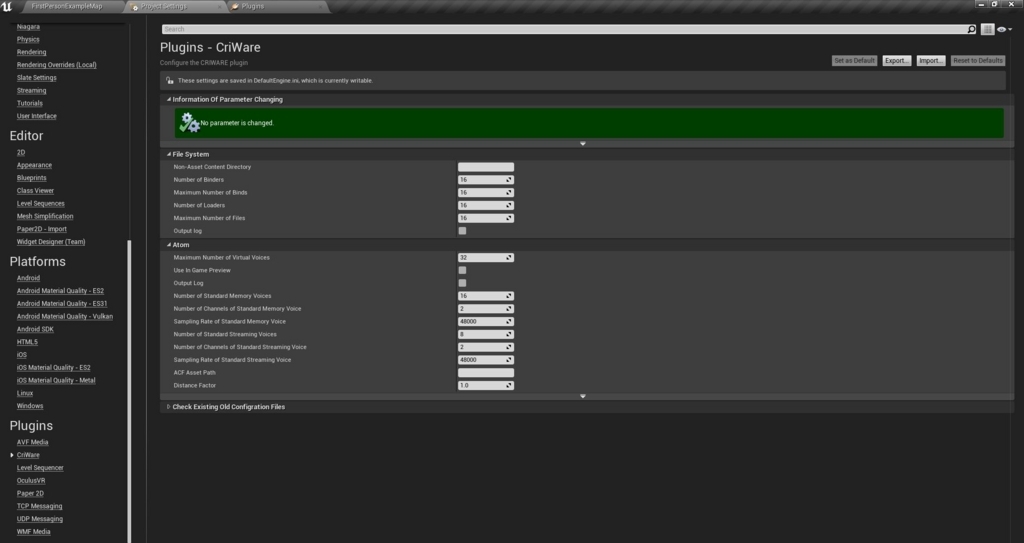The height and width of the screenshot is (543, 1024).
Task: Collapse Information Of Parameter Changing section
Action: click(x=168, y=99)
